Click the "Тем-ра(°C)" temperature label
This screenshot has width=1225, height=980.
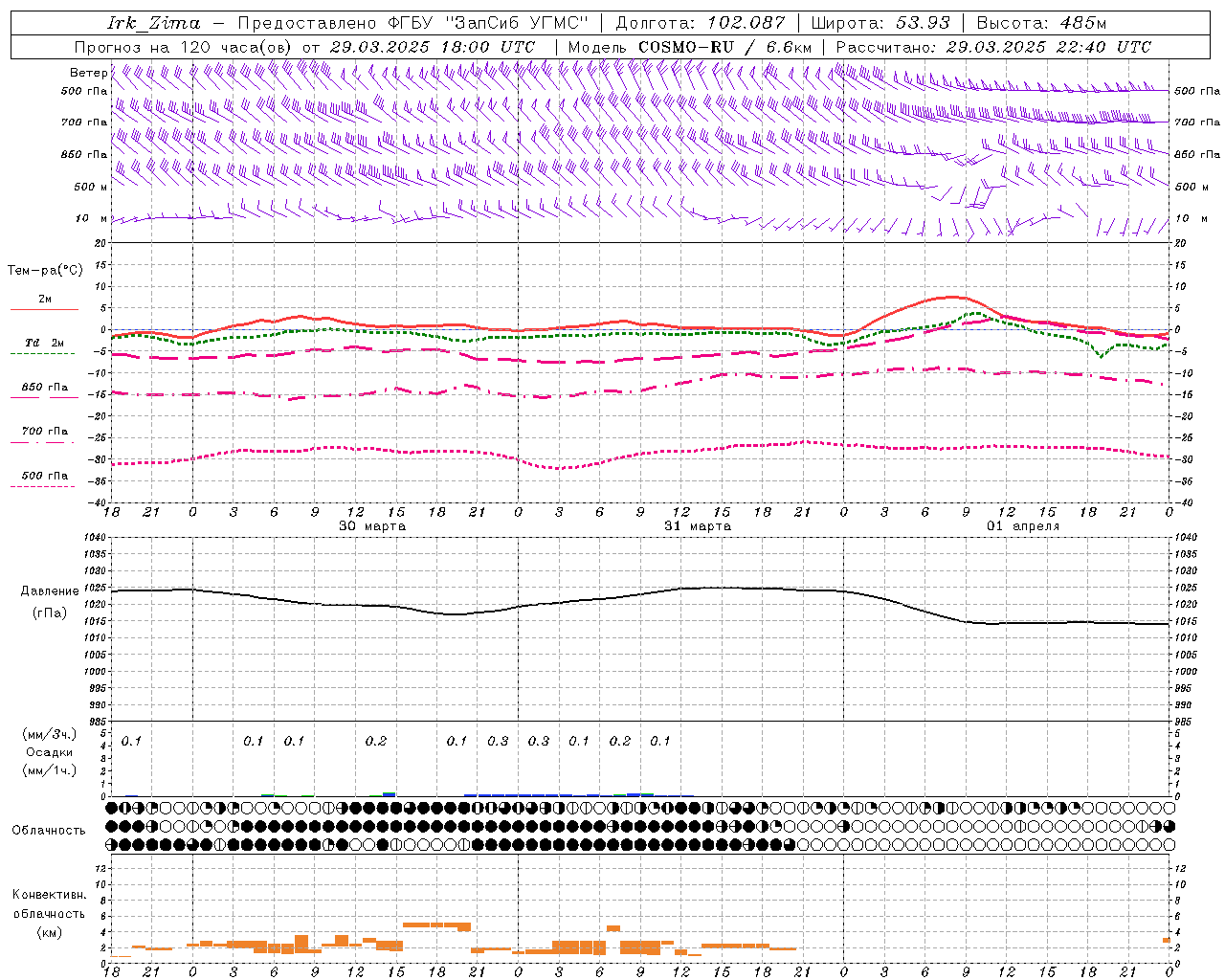point(45,271)
